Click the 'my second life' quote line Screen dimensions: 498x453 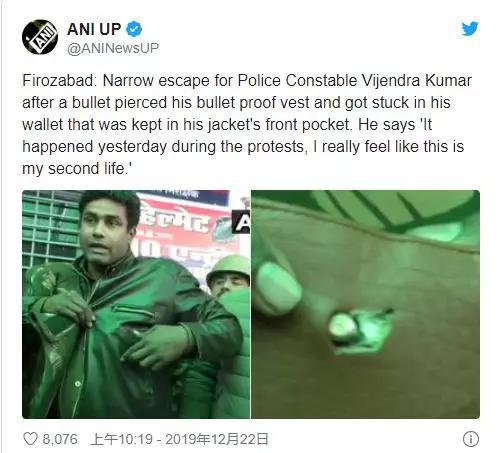coord(77,169)
